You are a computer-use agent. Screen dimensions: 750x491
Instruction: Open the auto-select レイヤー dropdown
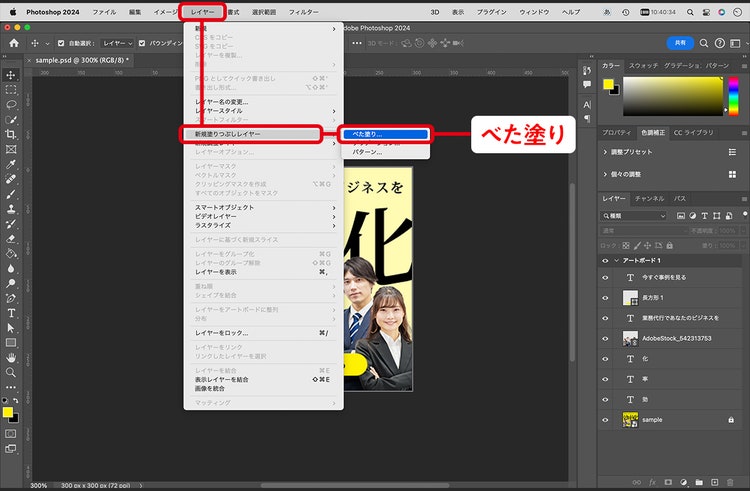tap(118, 43)
